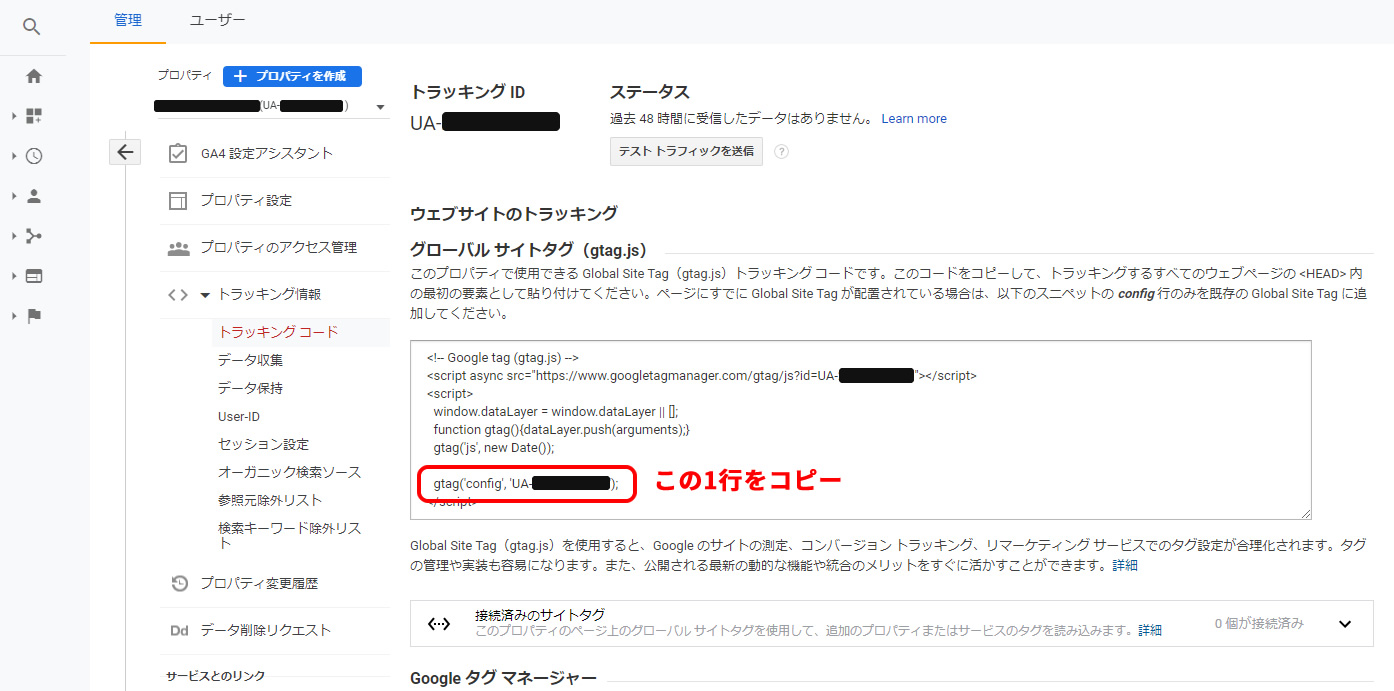Open the Behavior window icon
Image resolution: width=1394 pixels, height=691 pixels.
click(x=34, y=276)
